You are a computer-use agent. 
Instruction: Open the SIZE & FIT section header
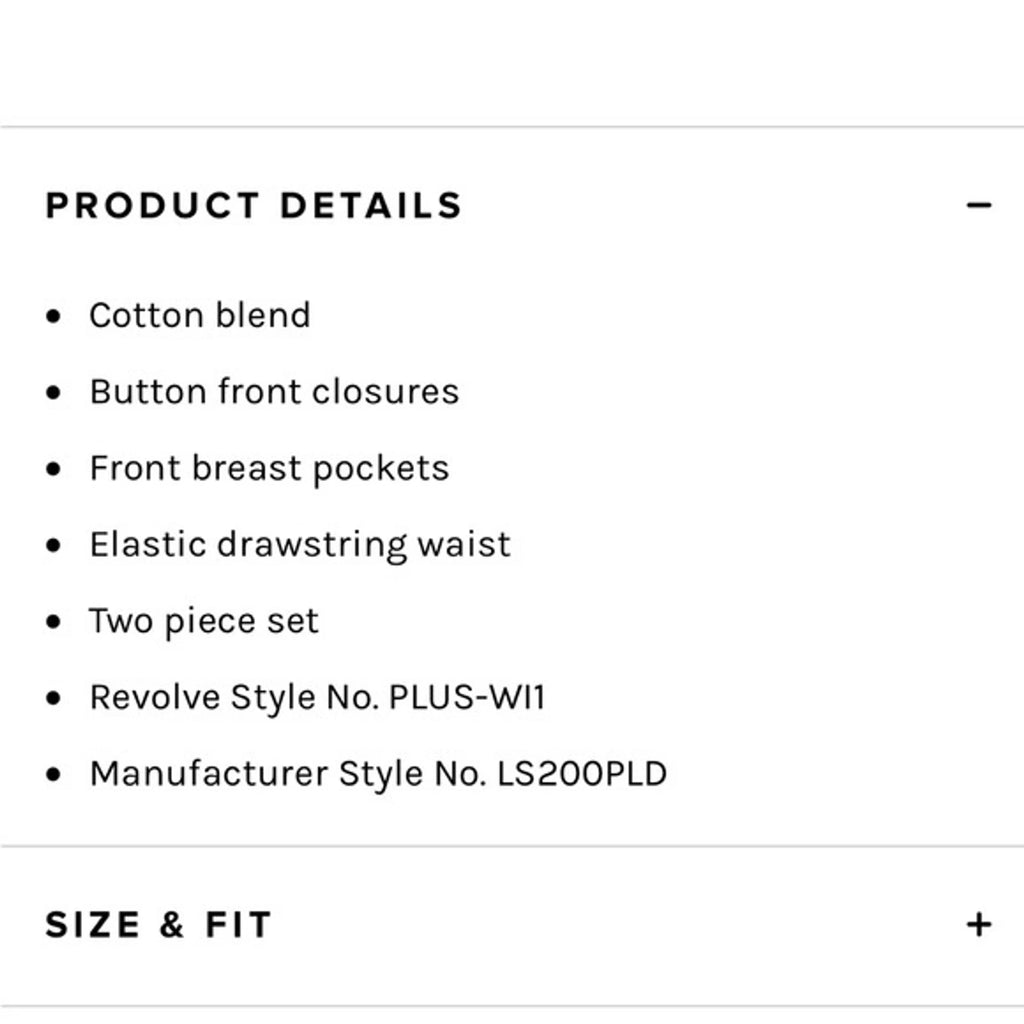pos(512,925)
